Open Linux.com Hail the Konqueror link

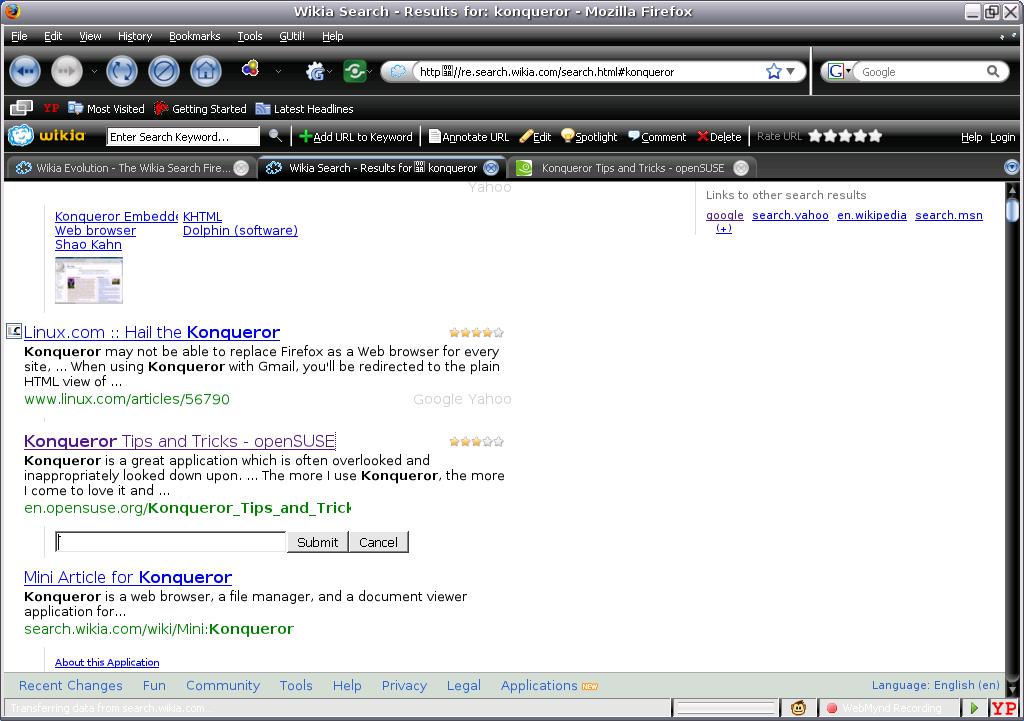tap(152, 332)
